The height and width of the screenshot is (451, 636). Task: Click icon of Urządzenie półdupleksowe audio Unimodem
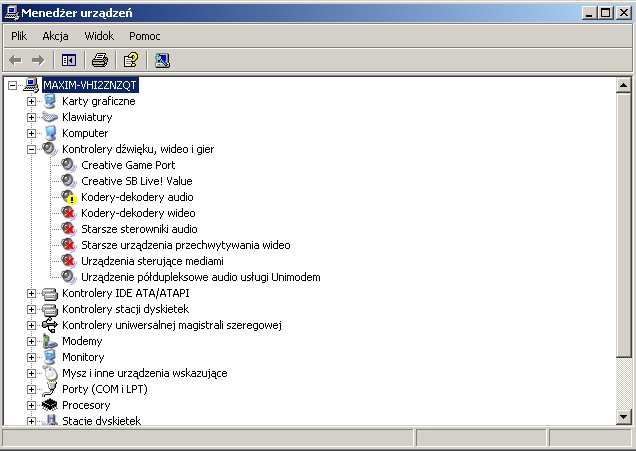(x=69, y=277)
